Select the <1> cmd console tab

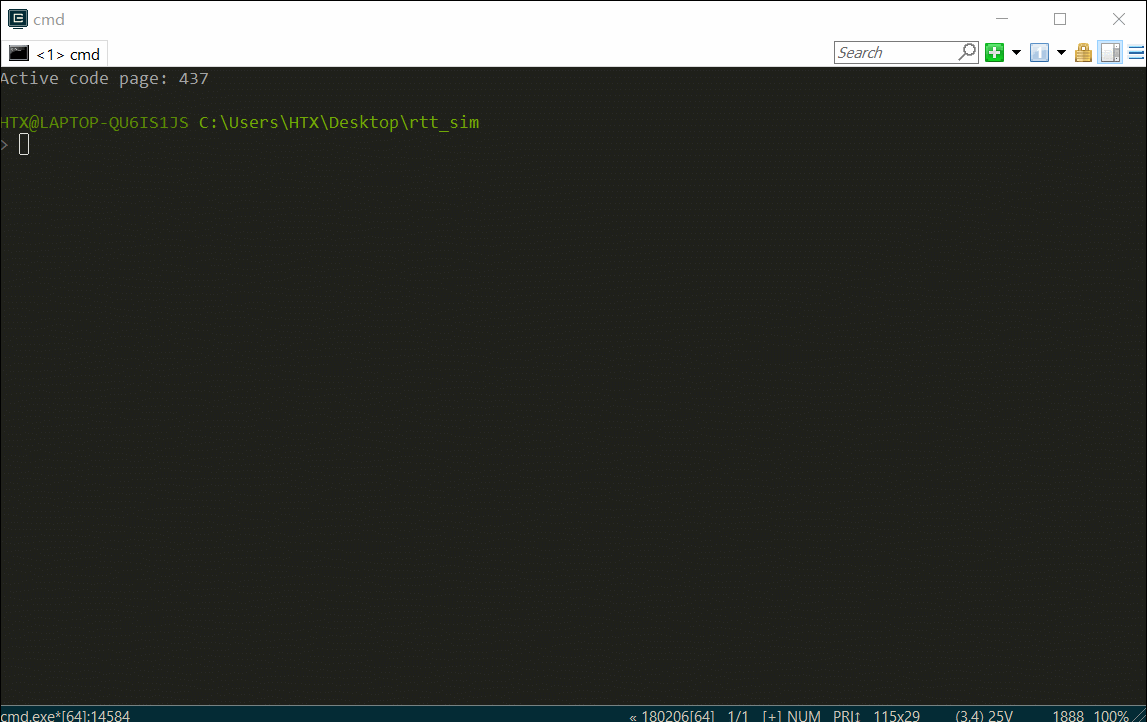coord(54,54)
